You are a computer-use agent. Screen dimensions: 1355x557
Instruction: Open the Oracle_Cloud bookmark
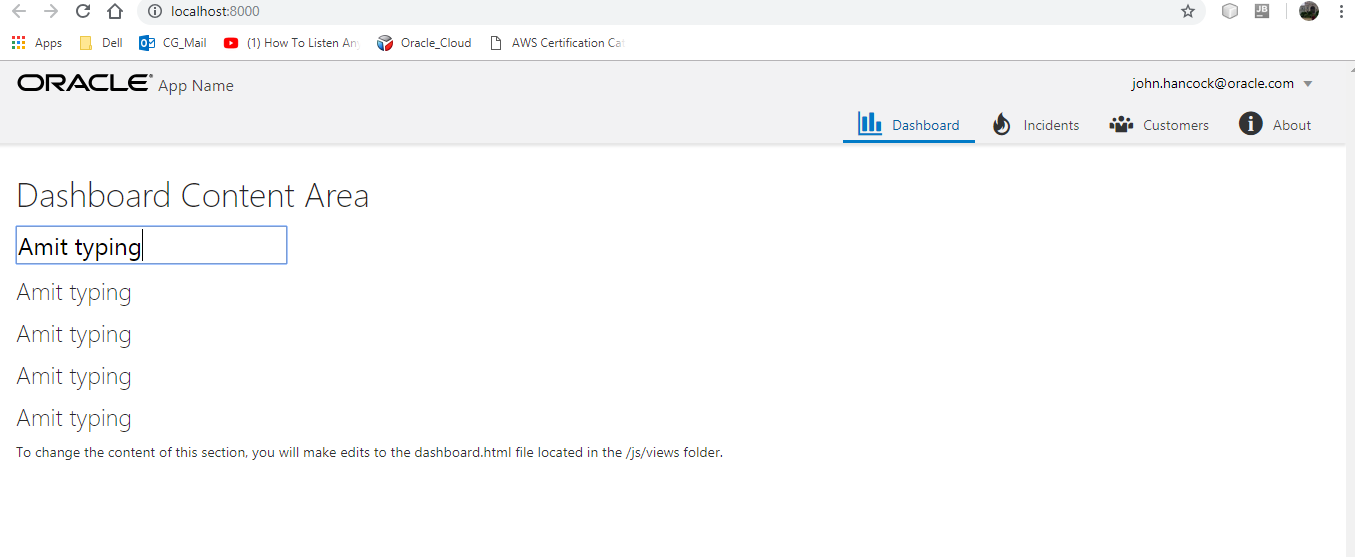(424, 43)
